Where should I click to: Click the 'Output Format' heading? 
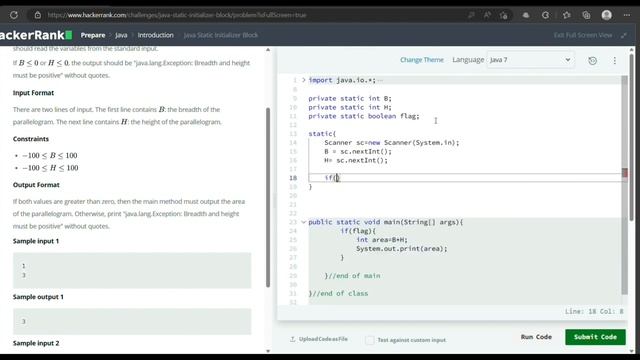(x=36, y=185)
